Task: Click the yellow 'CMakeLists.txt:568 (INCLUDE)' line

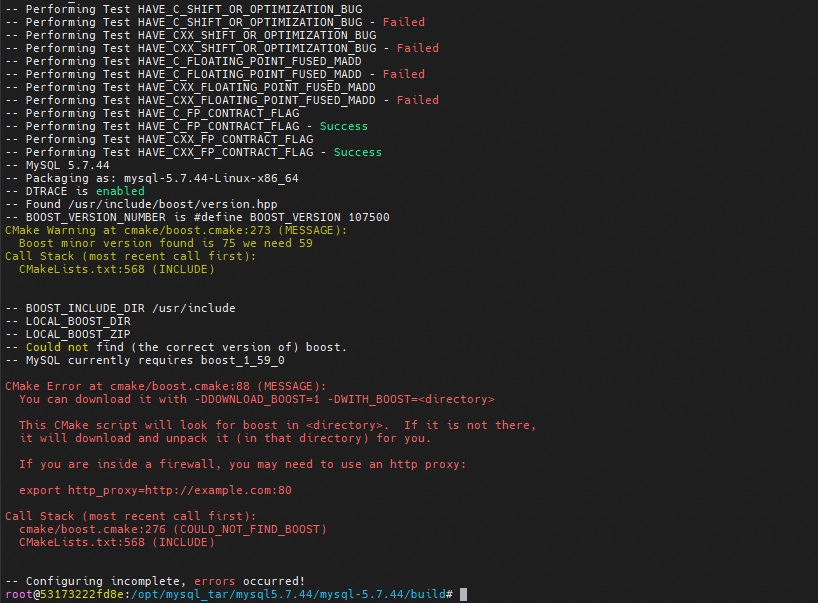Action: [117, 270]
